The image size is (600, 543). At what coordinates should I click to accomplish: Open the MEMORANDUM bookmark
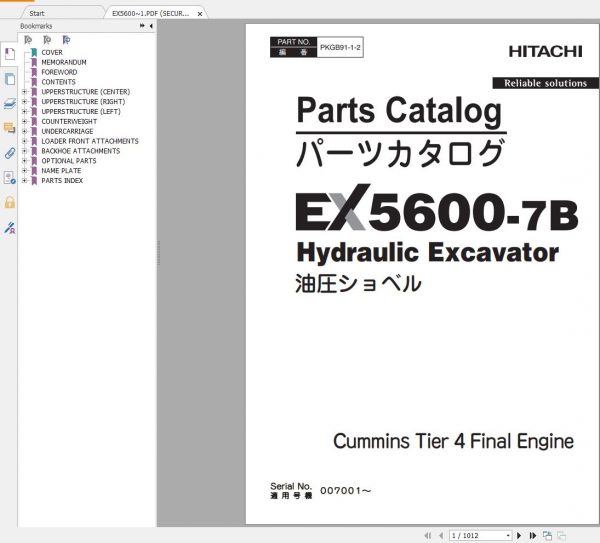pyautogui.click(x=64, y=62)
